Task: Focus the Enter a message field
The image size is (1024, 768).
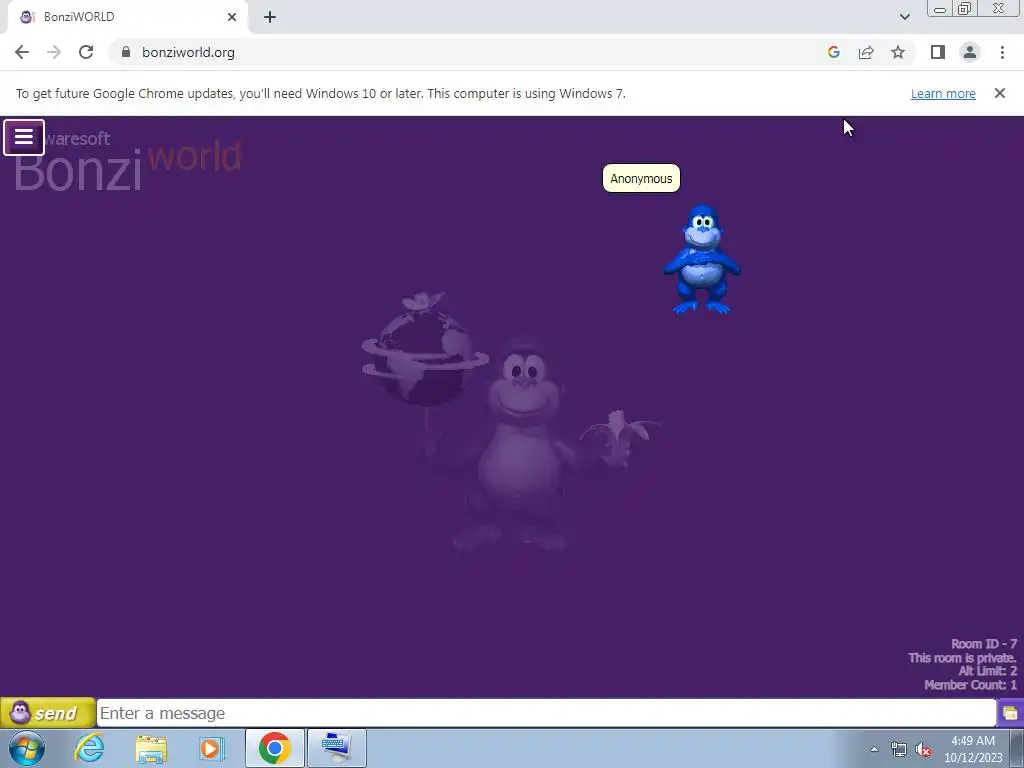Action: click(546, 712)
